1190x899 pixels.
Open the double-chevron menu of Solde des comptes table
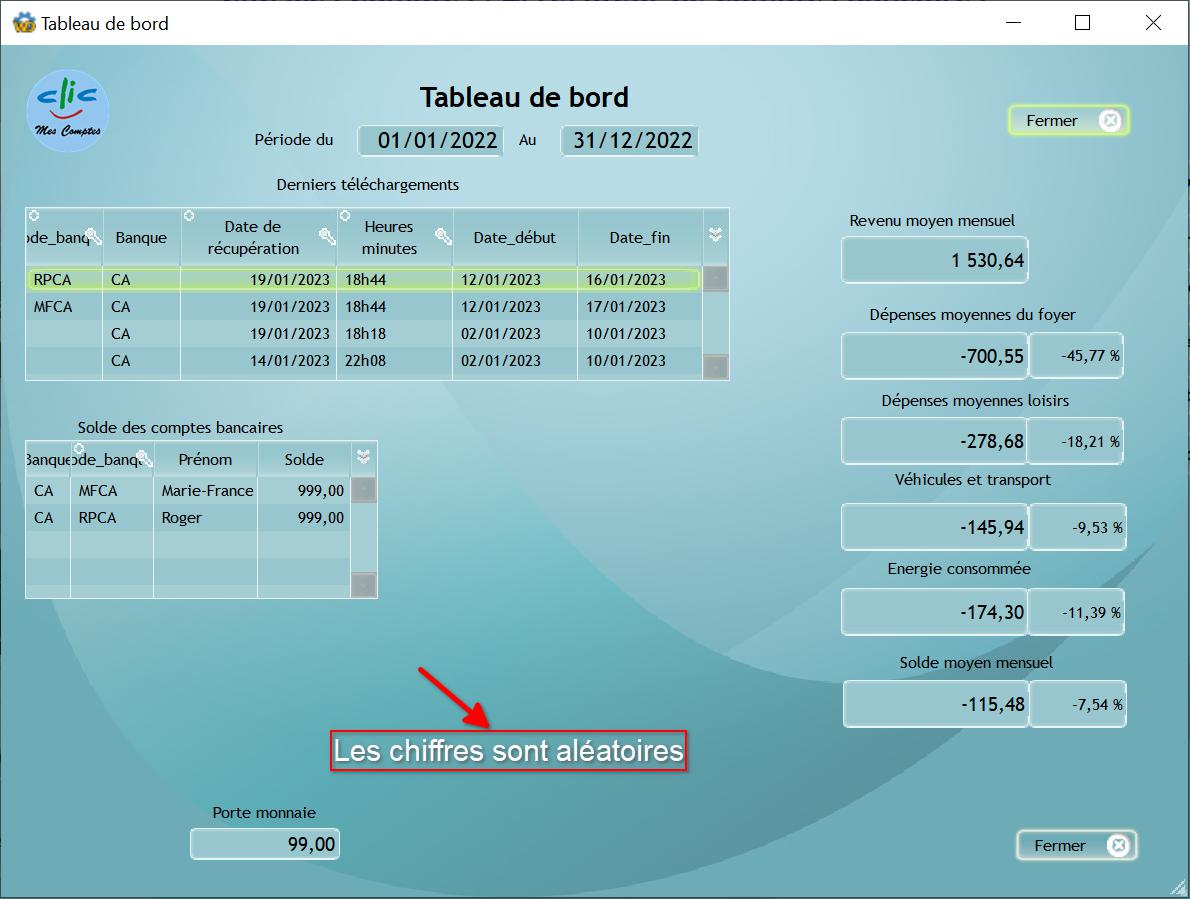click(364, 457)
